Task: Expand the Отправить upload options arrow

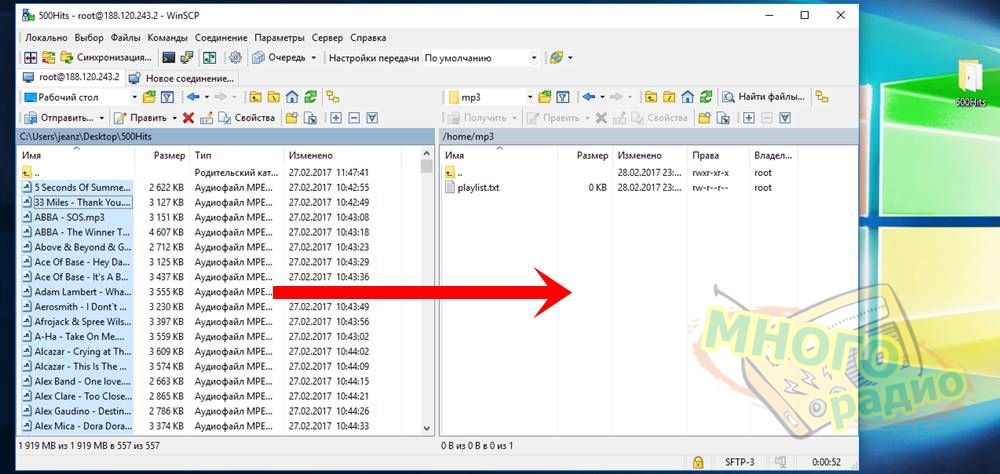Action: tap(101, 118)
